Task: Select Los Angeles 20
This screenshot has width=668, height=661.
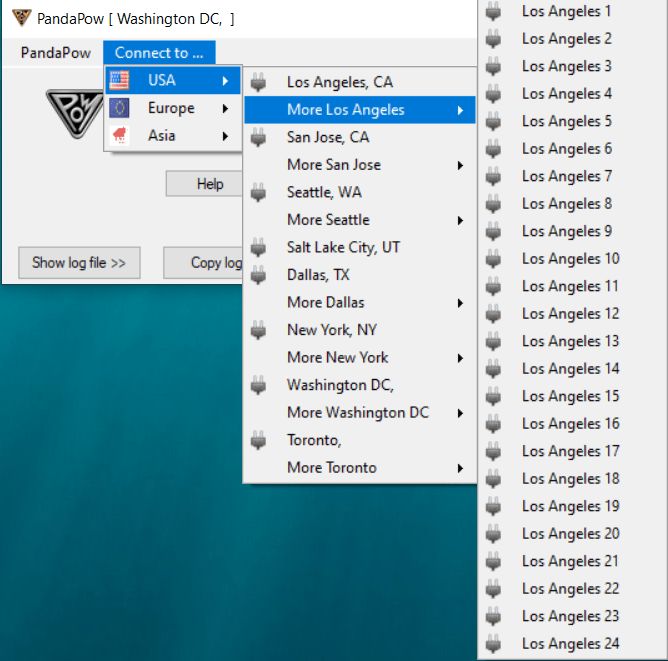Action: [572, 533]
